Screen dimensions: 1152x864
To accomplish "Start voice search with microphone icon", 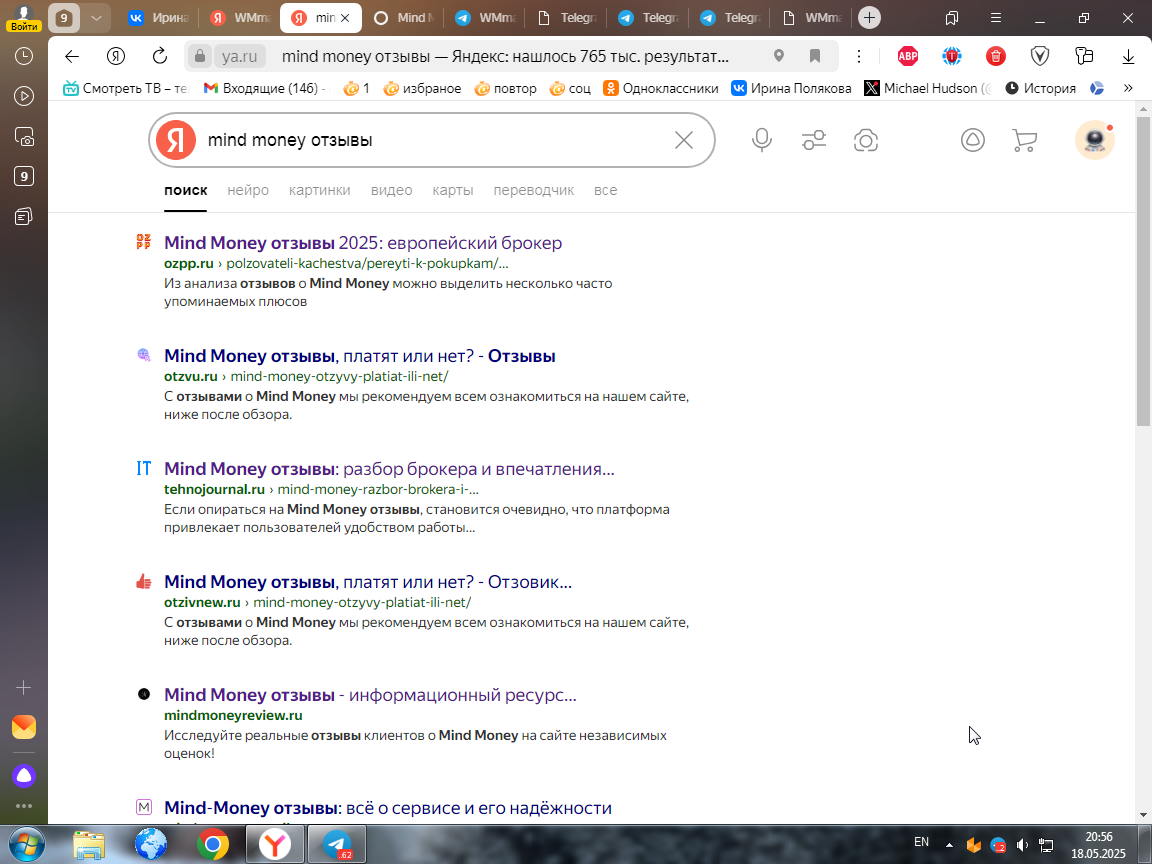I will (762, 140).
